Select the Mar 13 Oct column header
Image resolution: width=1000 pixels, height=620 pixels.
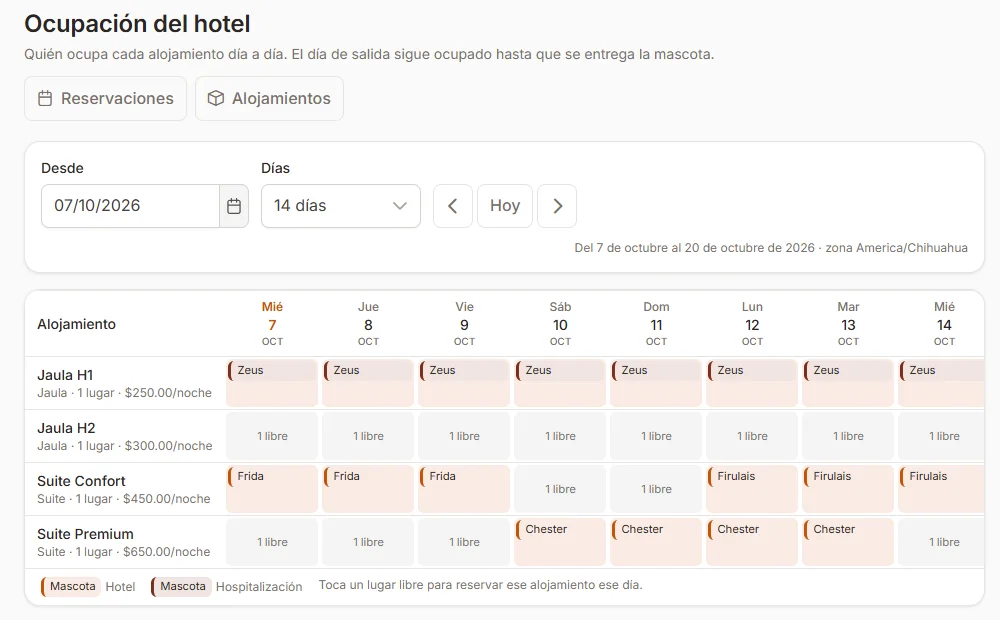point(848,323)
